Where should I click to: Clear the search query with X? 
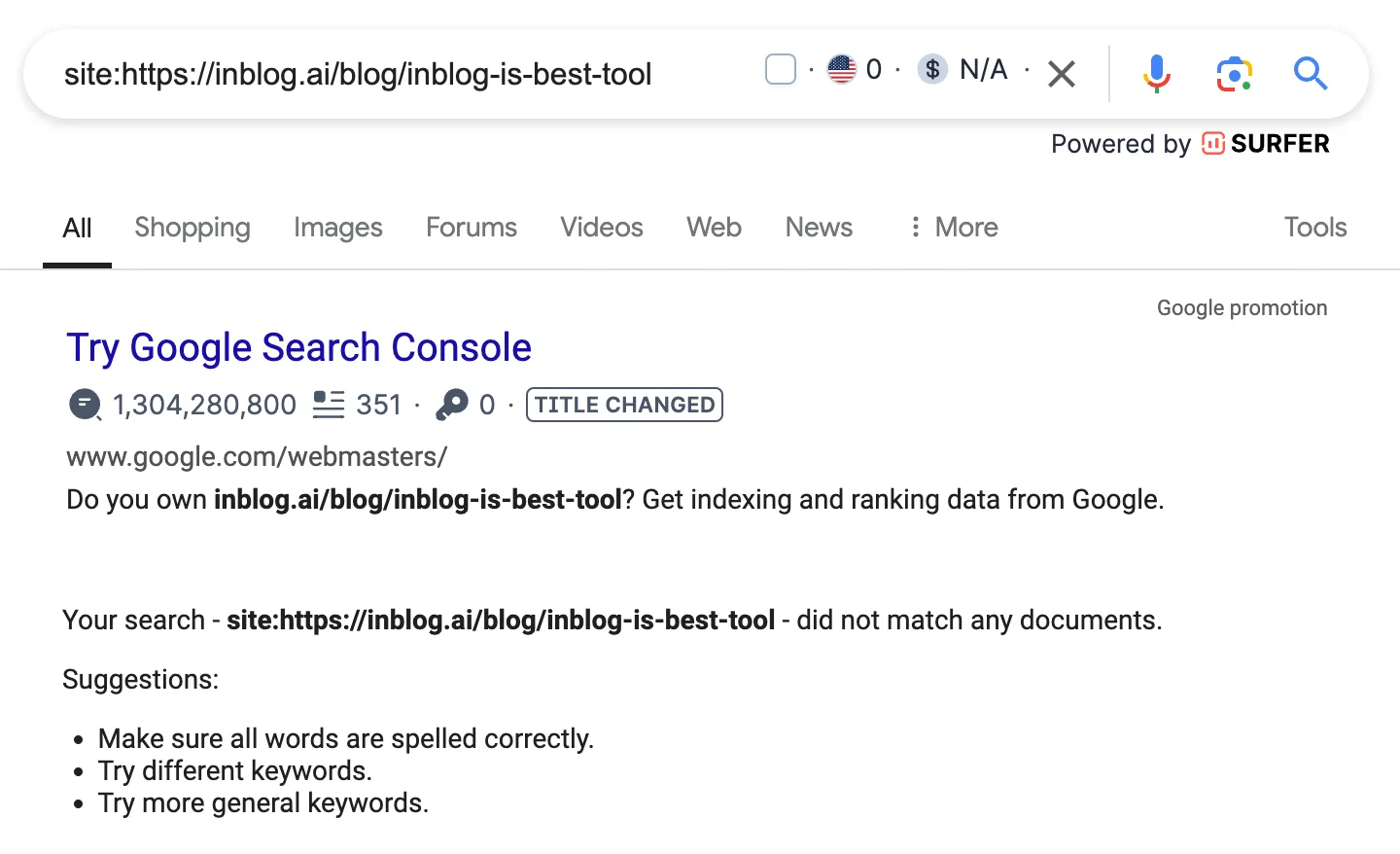click(1062, 74)
